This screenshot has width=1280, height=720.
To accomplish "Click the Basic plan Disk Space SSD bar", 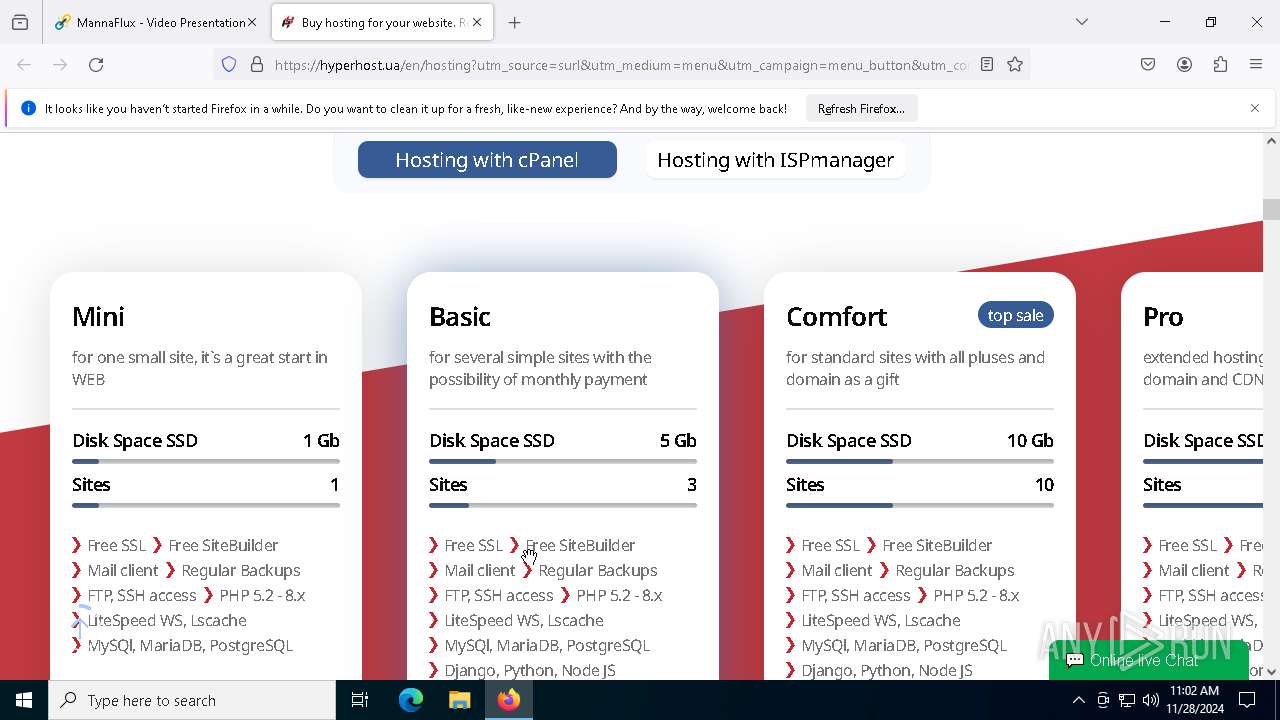I will point(563,461).
